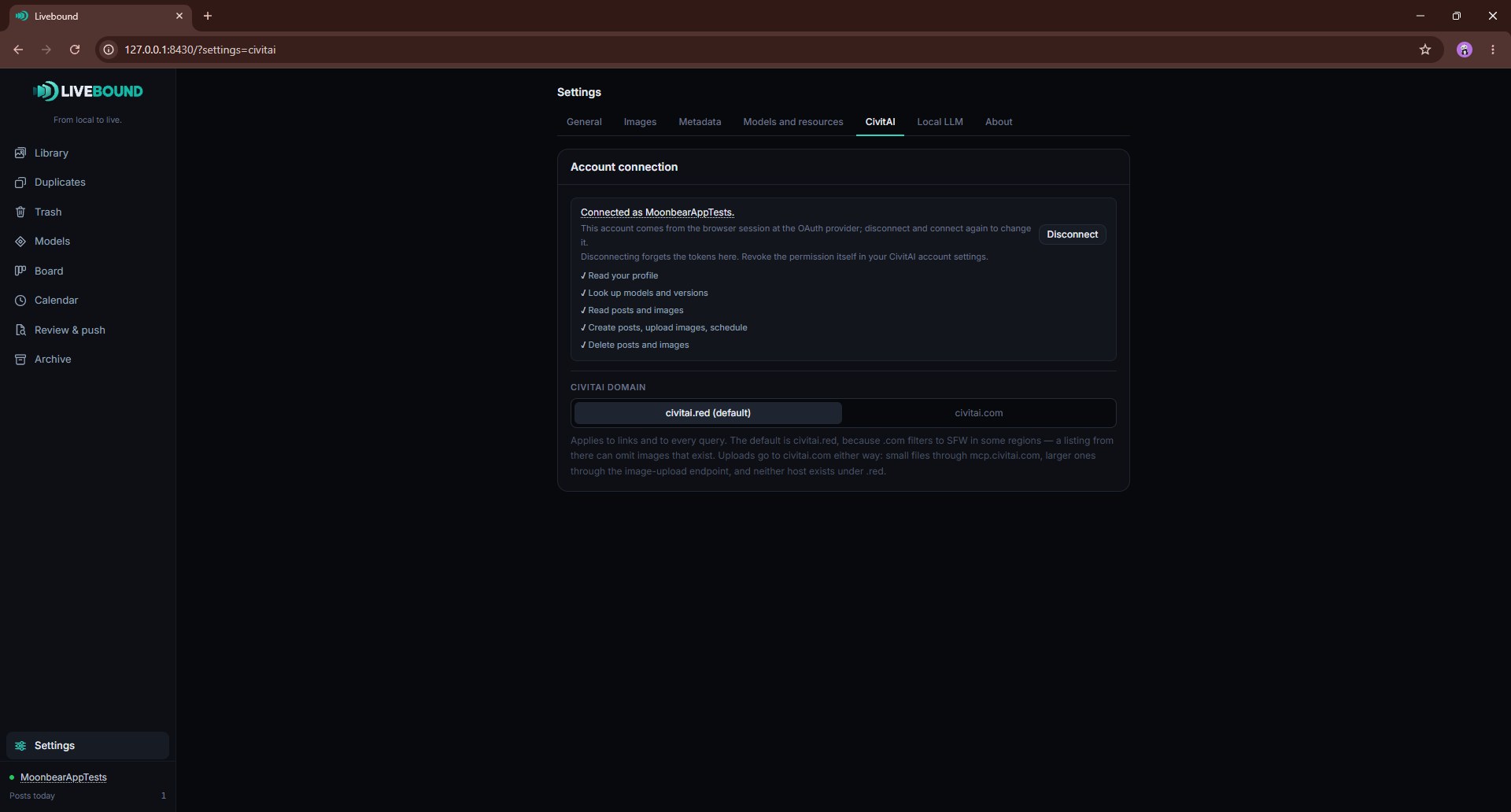1511x812 pixels.
Task: Open Duplicates from the sidebar
Action: tap(87, 183)
